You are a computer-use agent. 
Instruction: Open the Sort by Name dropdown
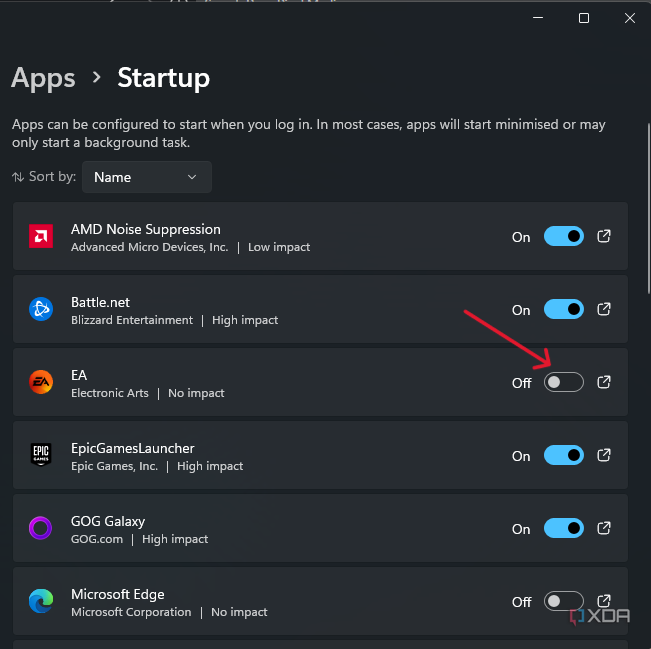147,177
